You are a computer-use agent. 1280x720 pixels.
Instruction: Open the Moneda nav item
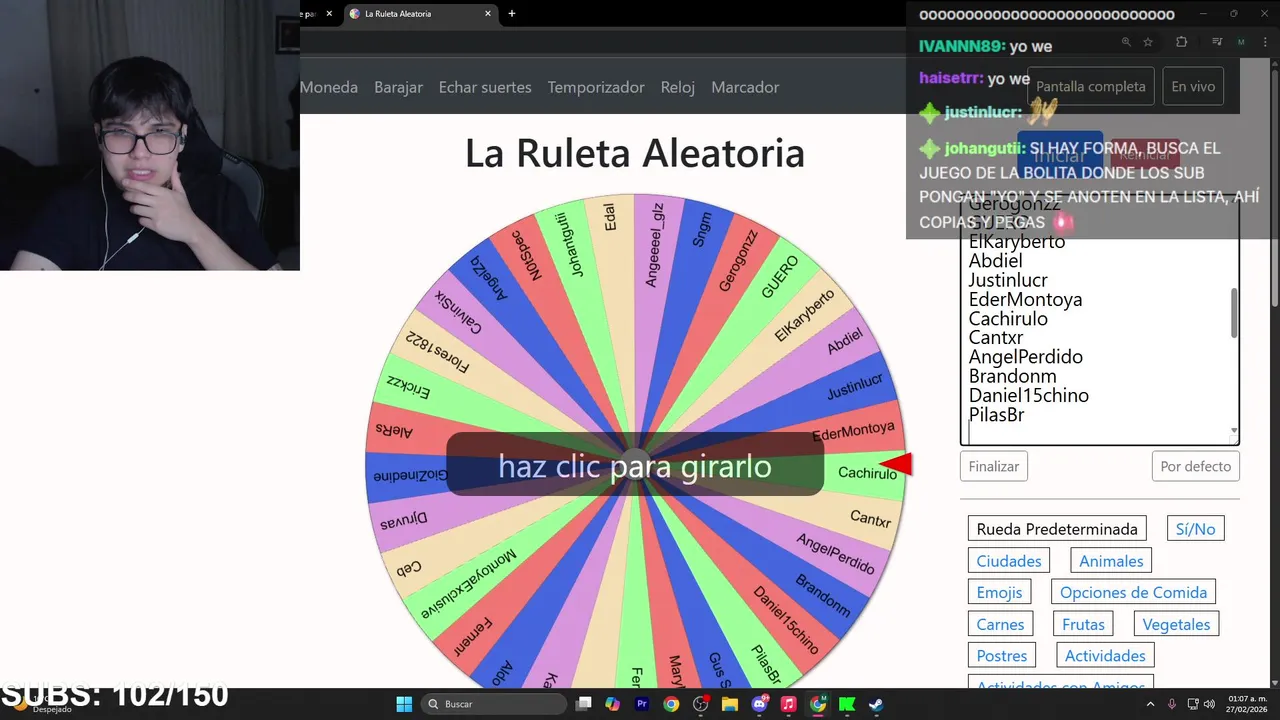[x=329, y=87]
